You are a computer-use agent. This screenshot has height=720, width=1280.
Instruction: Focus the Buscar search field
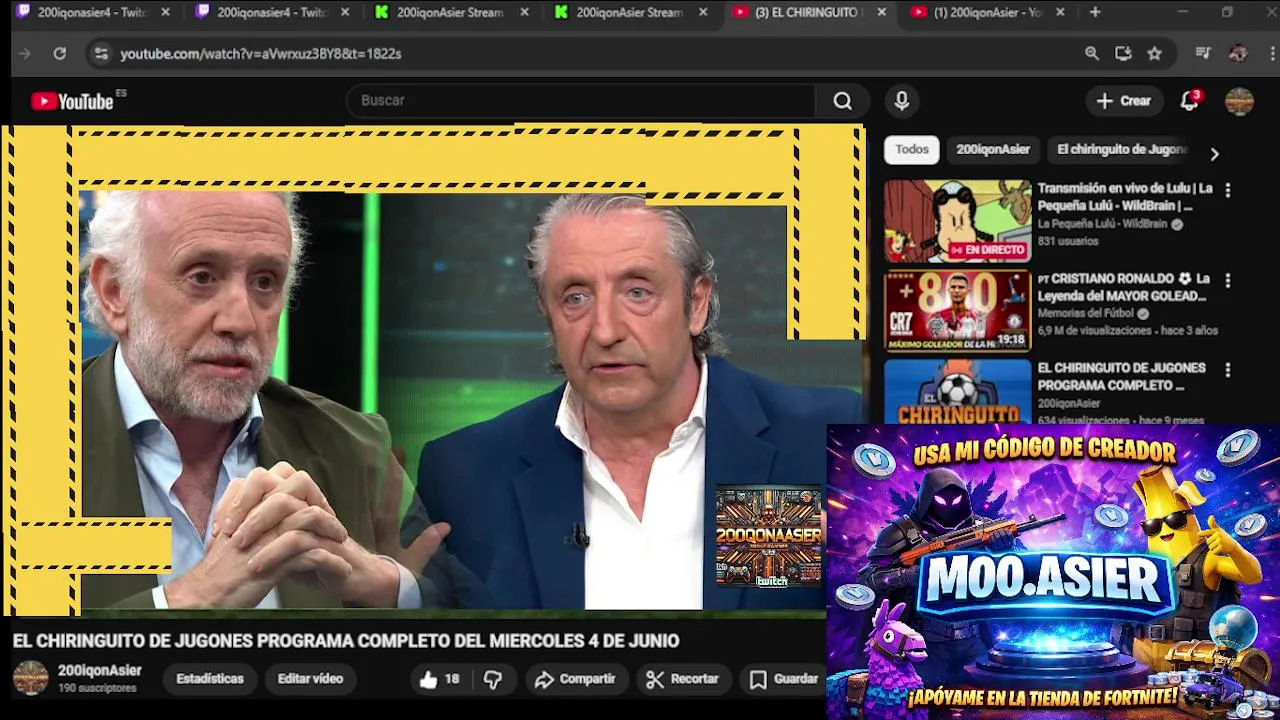point(582,101)
